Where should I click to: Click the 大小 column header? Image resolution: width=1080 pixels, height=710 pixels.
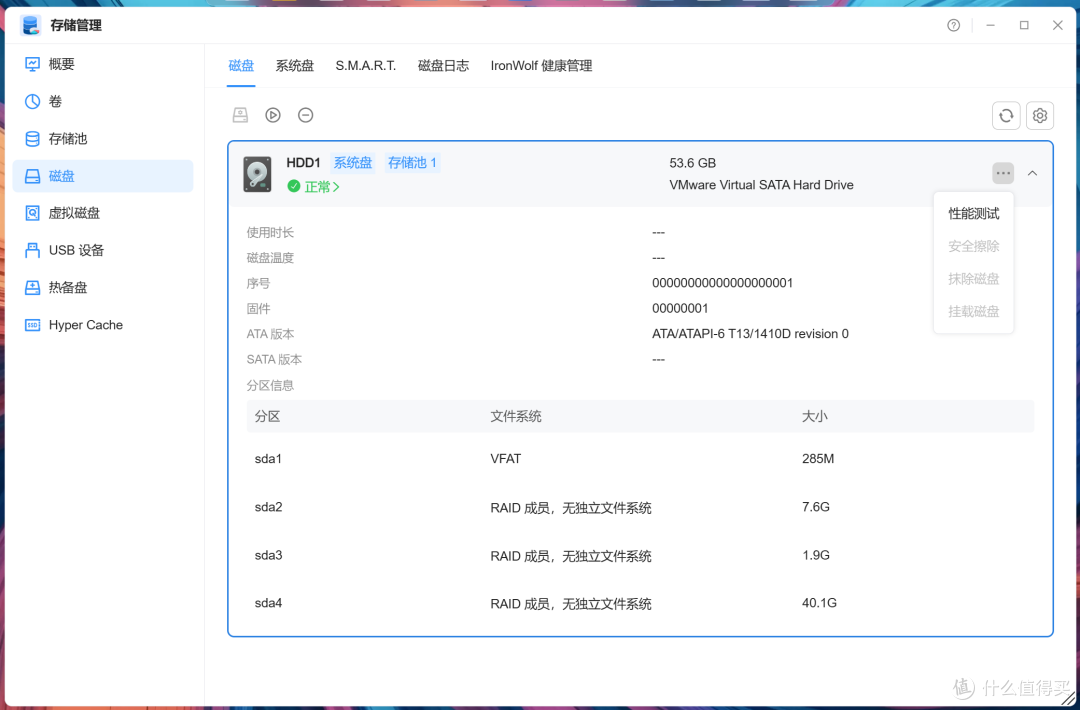click(815, 416)
